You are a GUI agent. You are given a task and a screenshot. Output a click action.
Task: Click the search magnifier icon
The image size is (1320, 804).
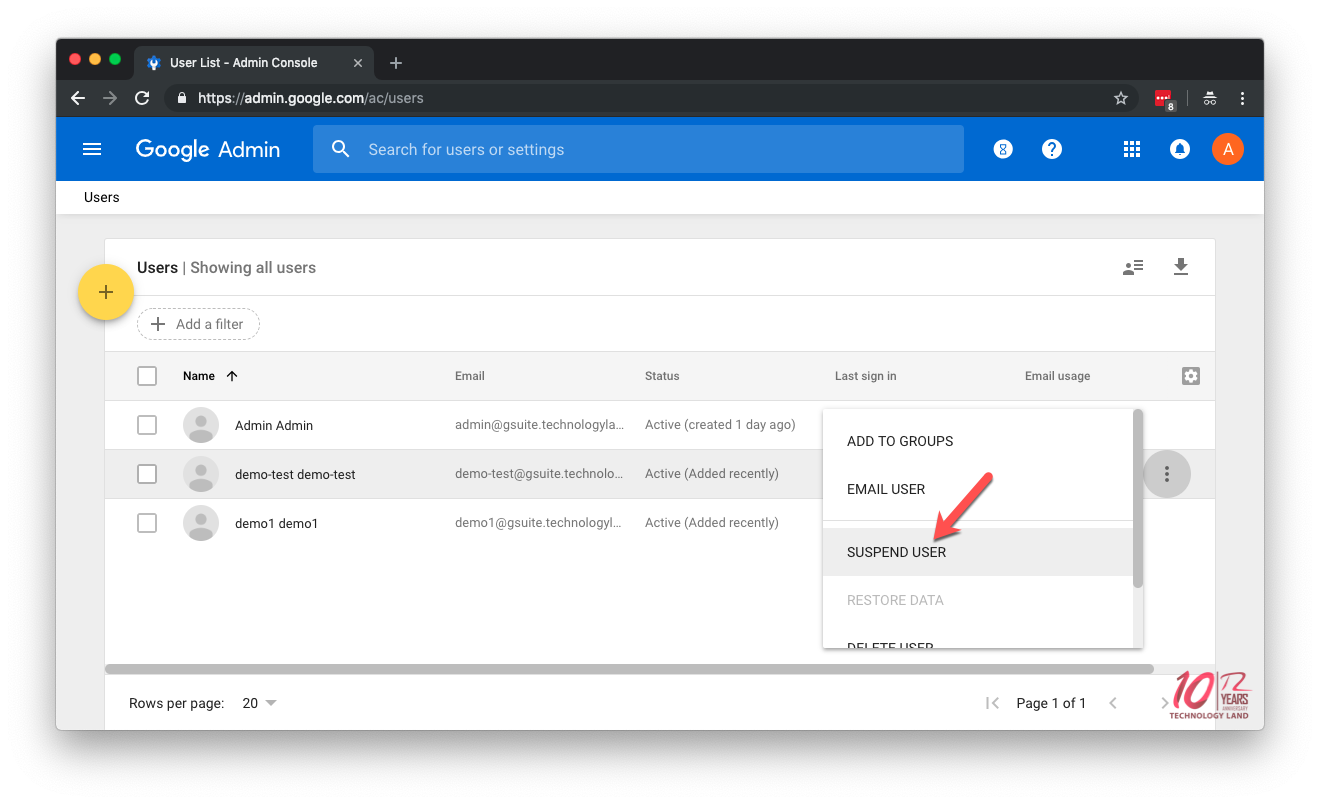[340, 149]
